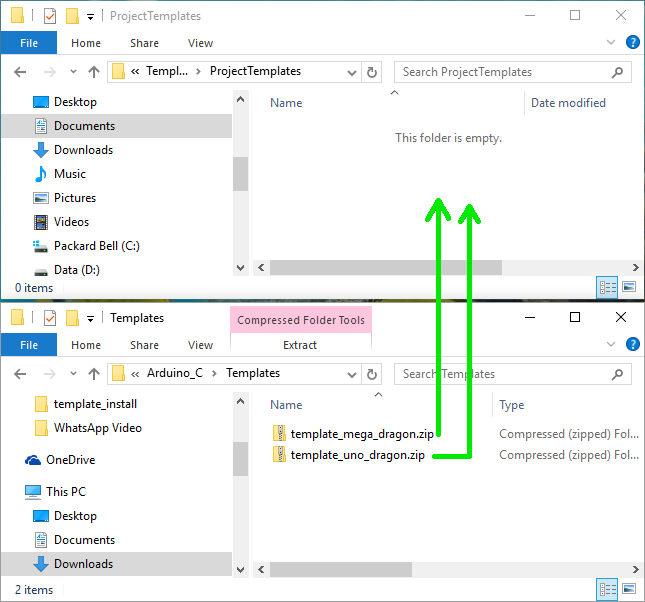
Task: Select template_uno_dragon.zip file
Action: [357, 455]
